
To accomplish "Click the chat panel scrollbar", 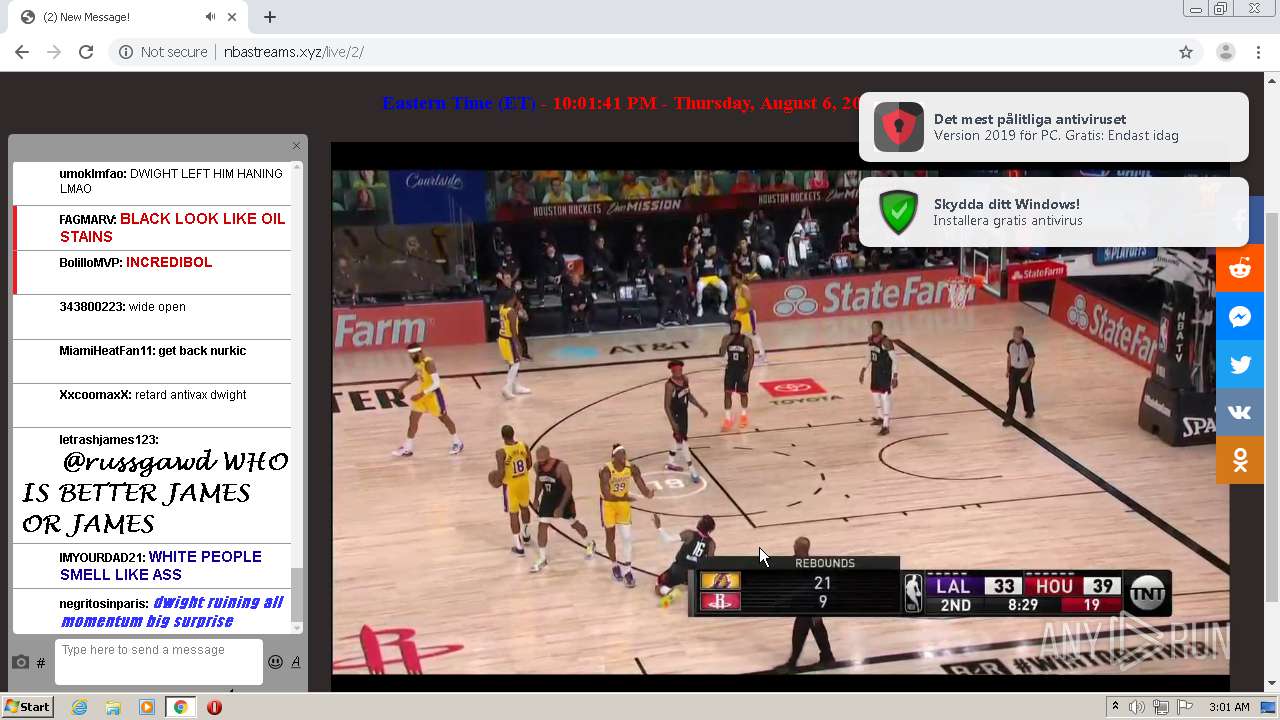I will (x=296, y=396).
